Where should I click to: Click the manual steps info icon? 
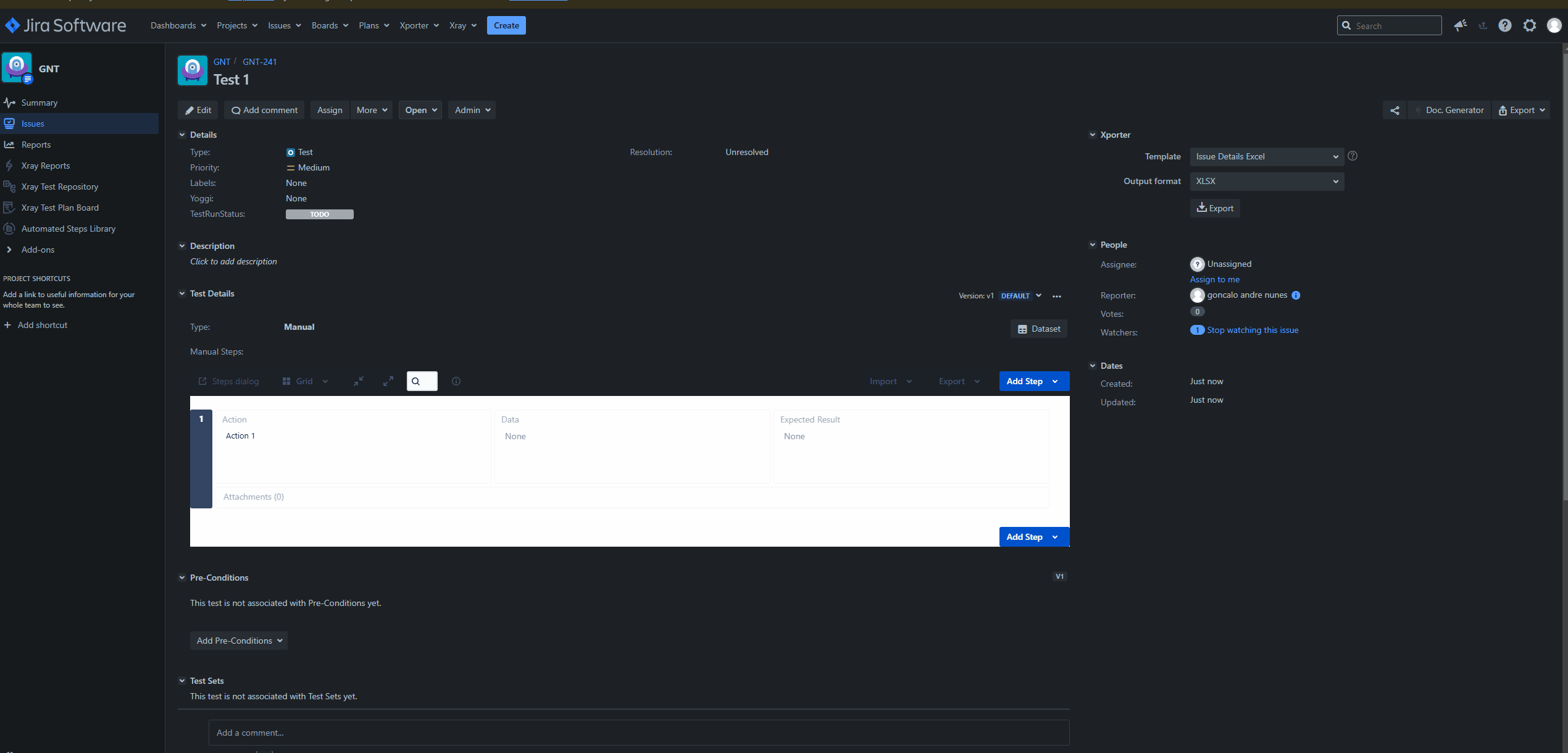pyautogui.click(x=456, y=381)
